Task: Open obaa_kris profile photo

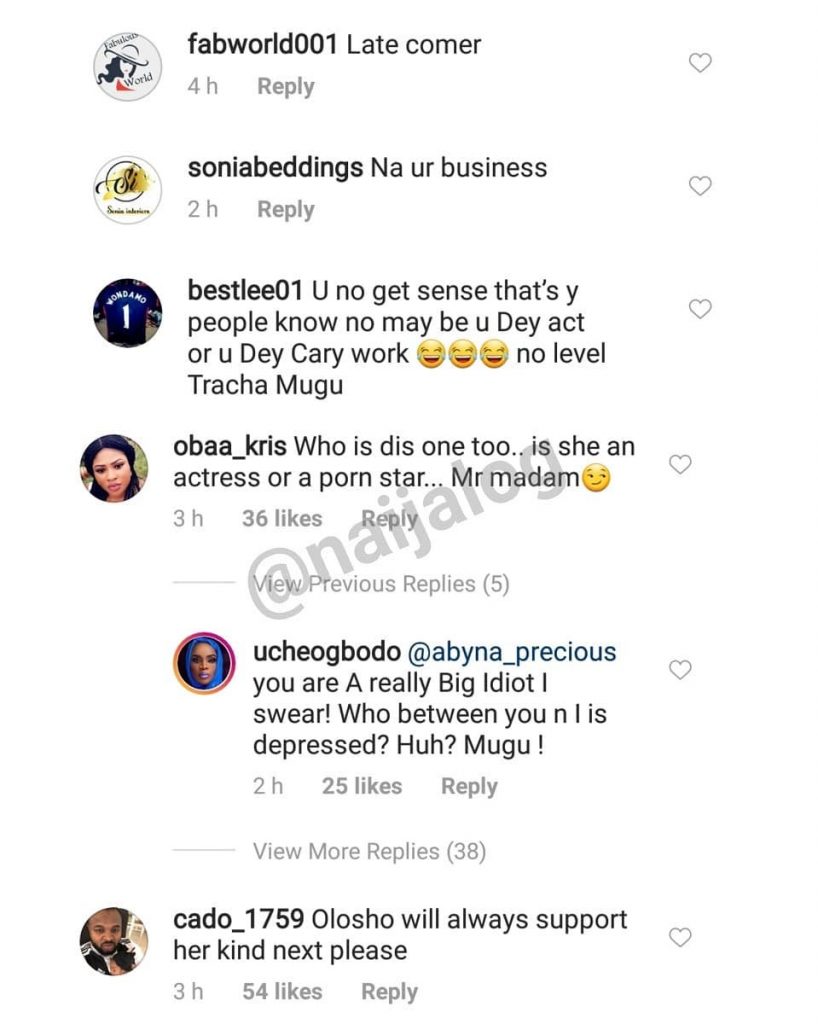Action: coord(114,468)
